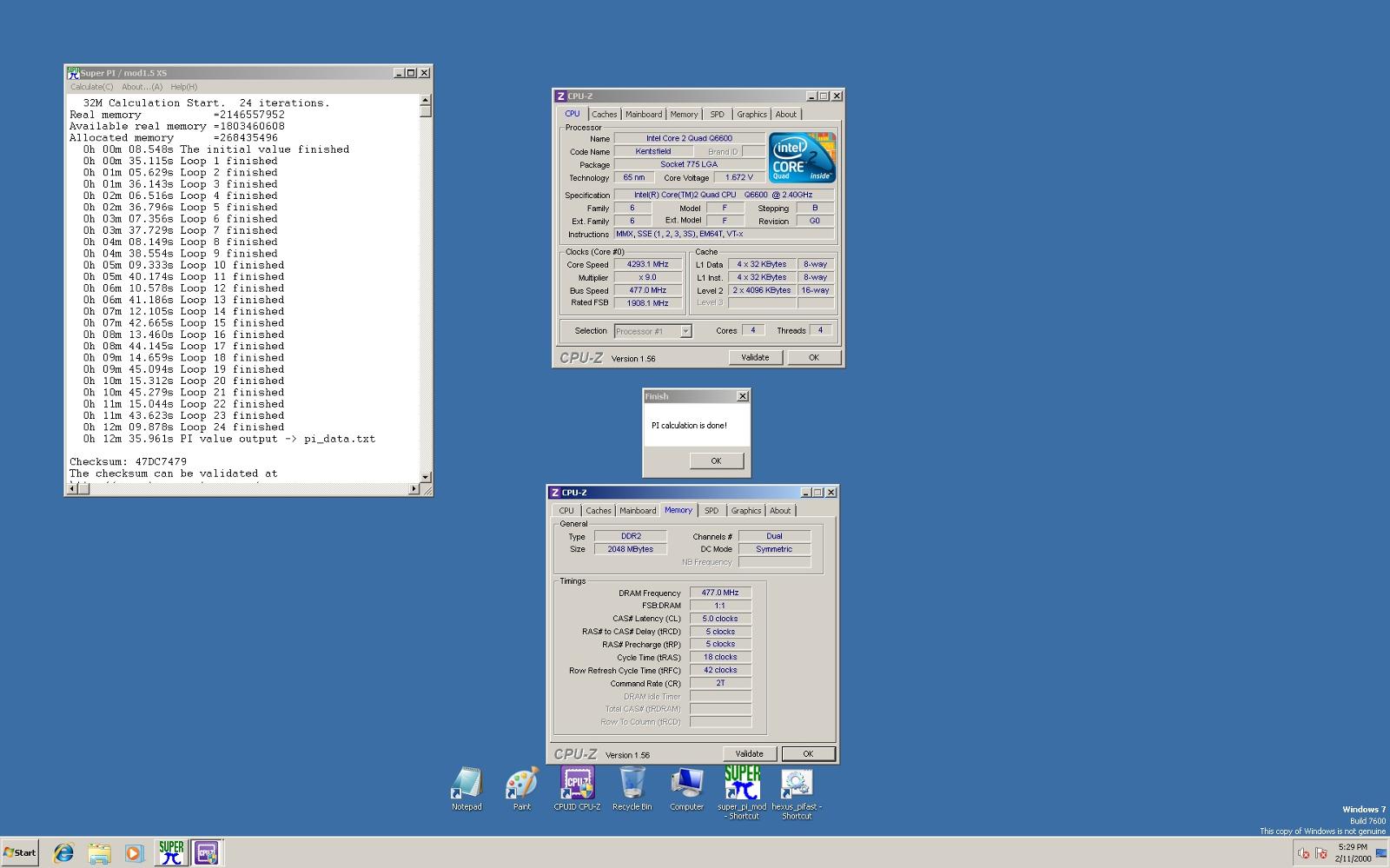Viewport: 1390px width, 868px height.
Task: Maximize the Super PI window
Action: [412, 73]
